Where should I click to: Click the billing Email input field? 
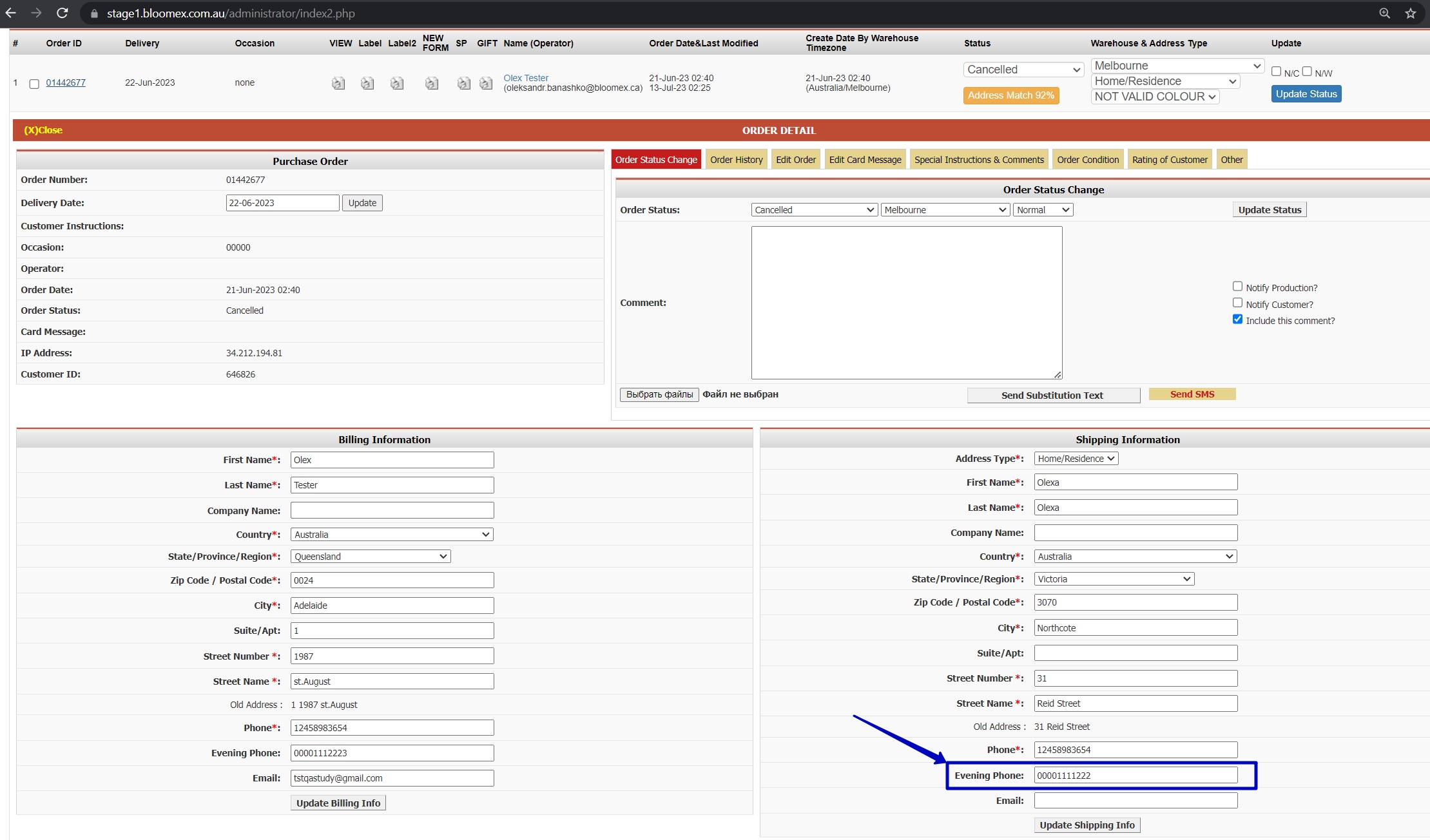tap(392, 778)
